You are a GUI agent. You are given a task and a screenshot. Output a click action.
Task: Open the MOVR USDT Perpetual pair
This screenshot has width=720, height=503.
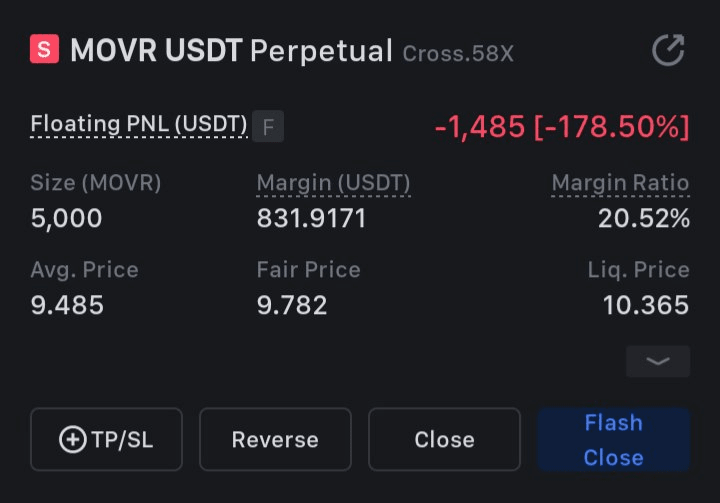click(231, 50)
